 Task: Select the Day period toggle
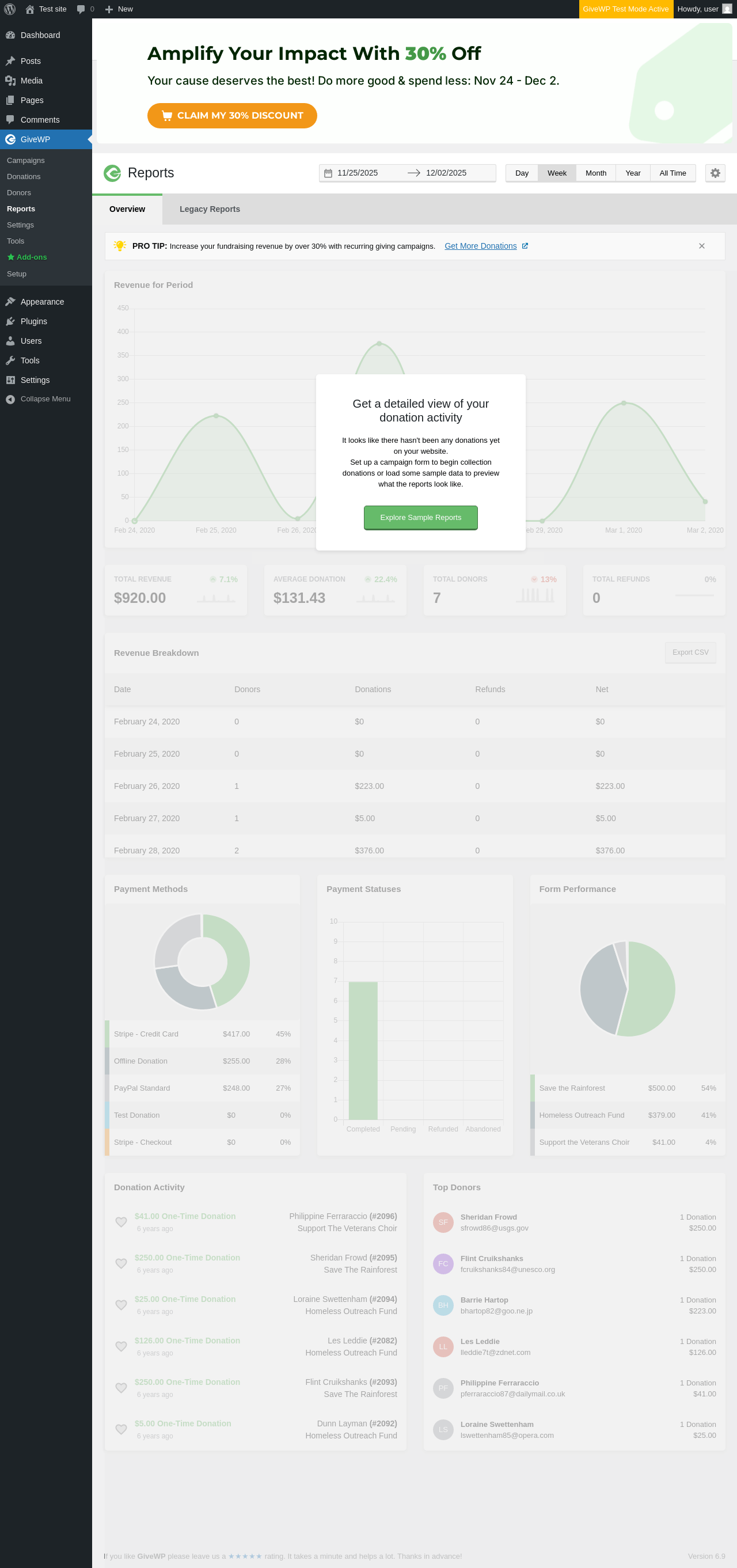(522, 173)
